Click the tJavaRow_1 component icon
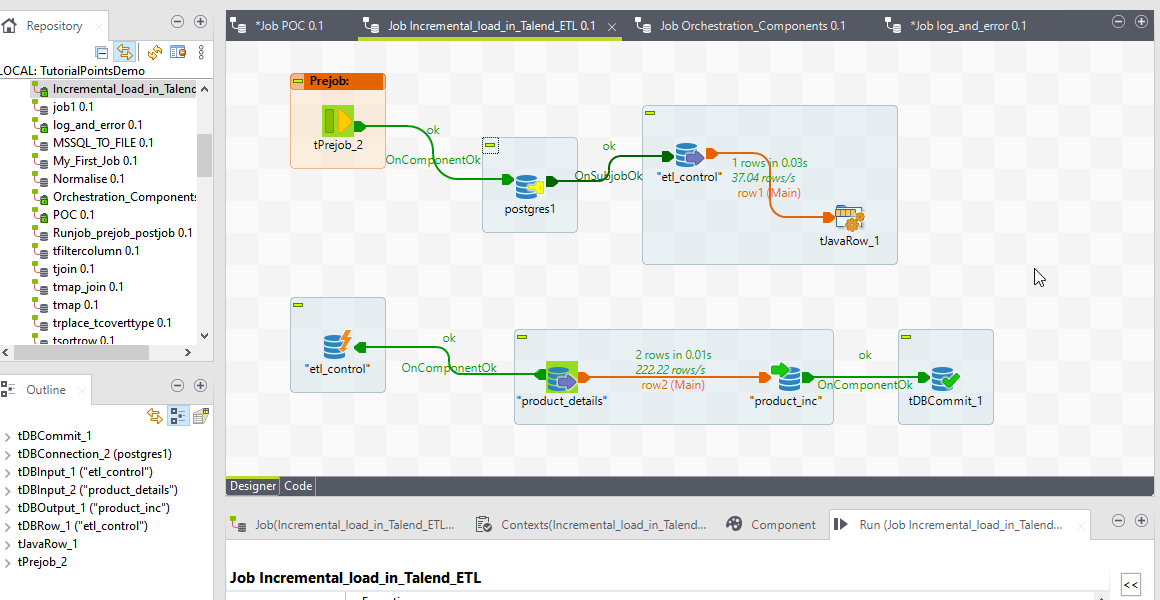Viewport: 1160px width, 600px height. point(848,218)
